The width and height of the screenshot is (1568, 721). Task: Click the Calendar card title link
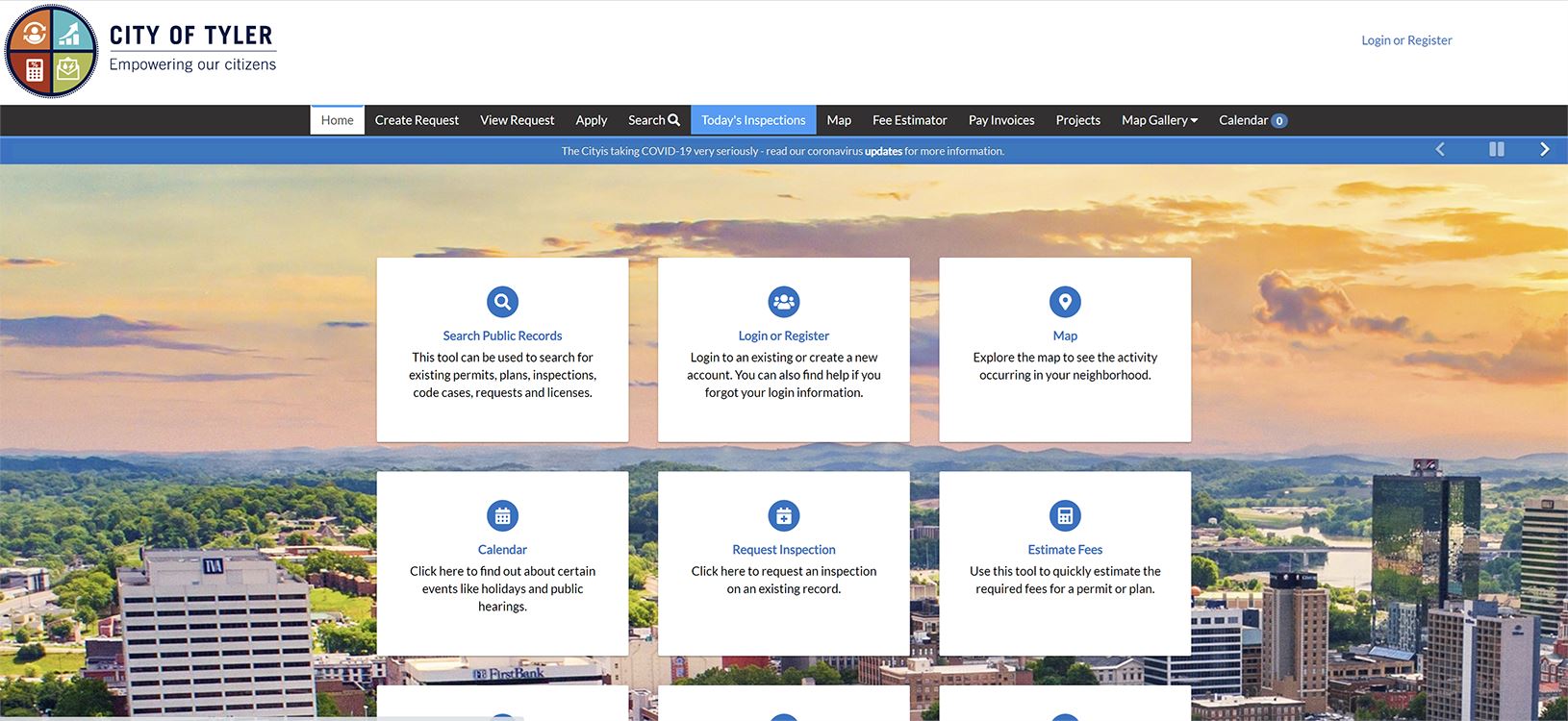click(x=502, y=550)
